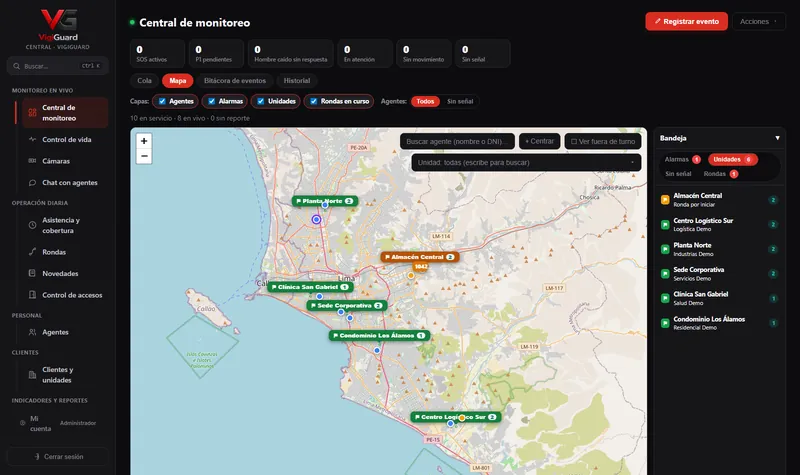
Task: Select Almacén Central map marker
Action: coord(420,257)
